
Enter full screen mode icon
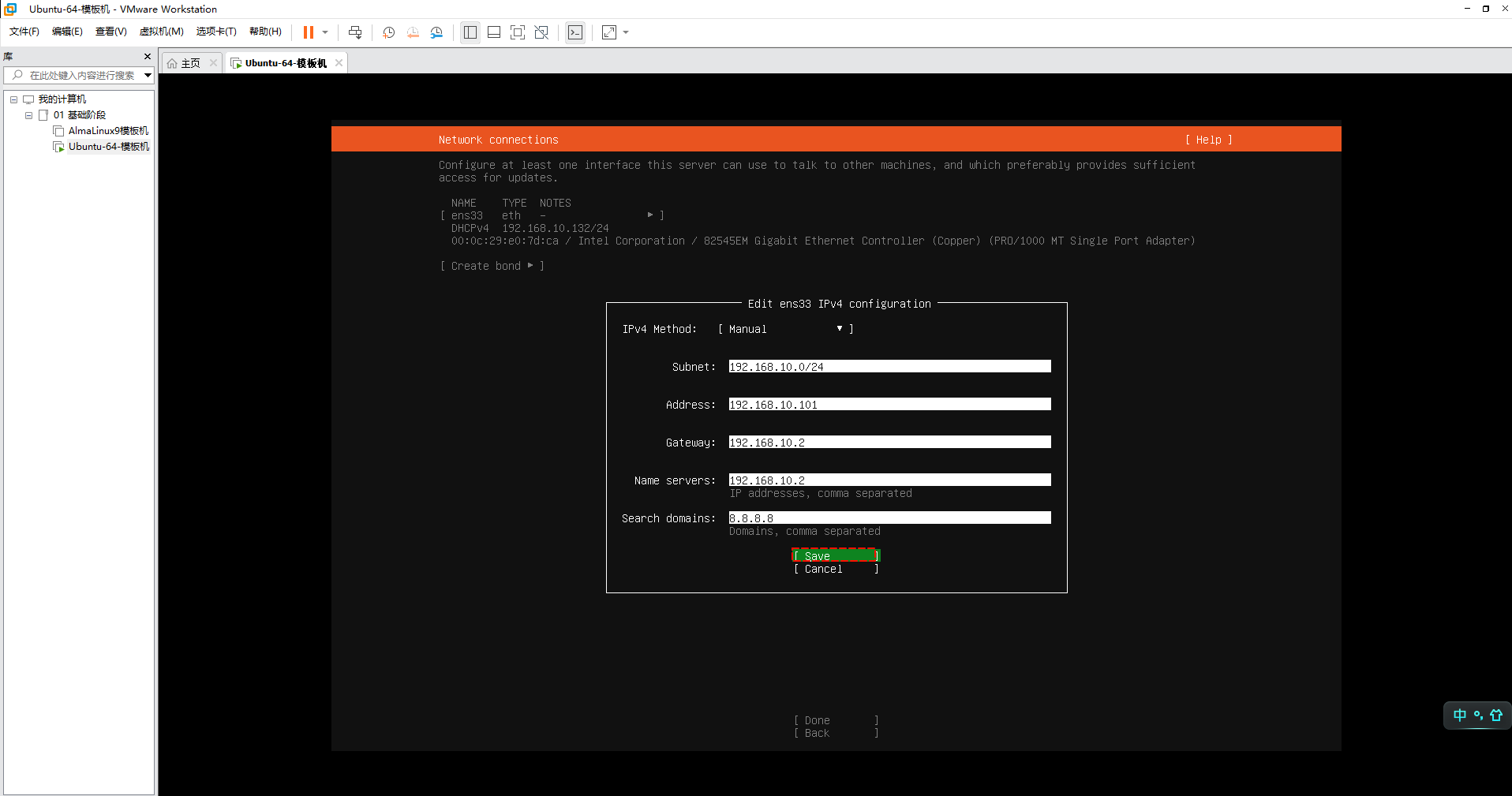tap(518, 32)
